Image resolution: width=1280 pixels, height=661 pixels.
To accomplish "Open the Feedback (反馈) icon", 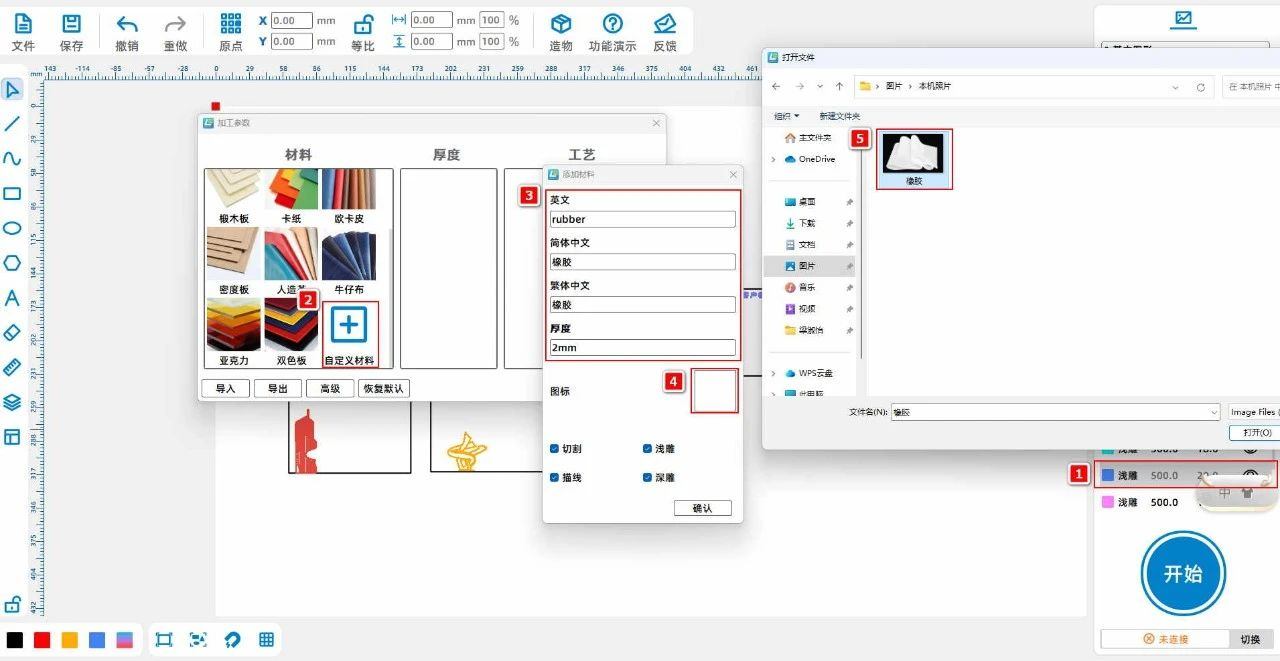I will (x=664, y=24).
